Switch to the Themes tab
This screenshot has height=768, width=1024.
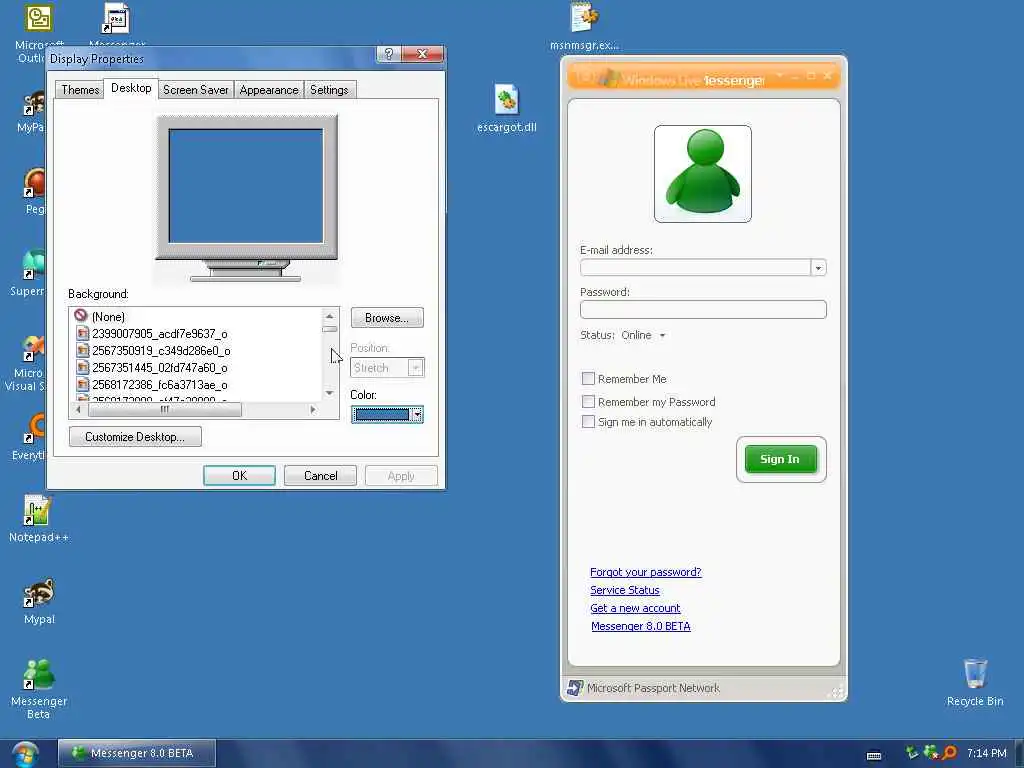[x=80, y=89]
